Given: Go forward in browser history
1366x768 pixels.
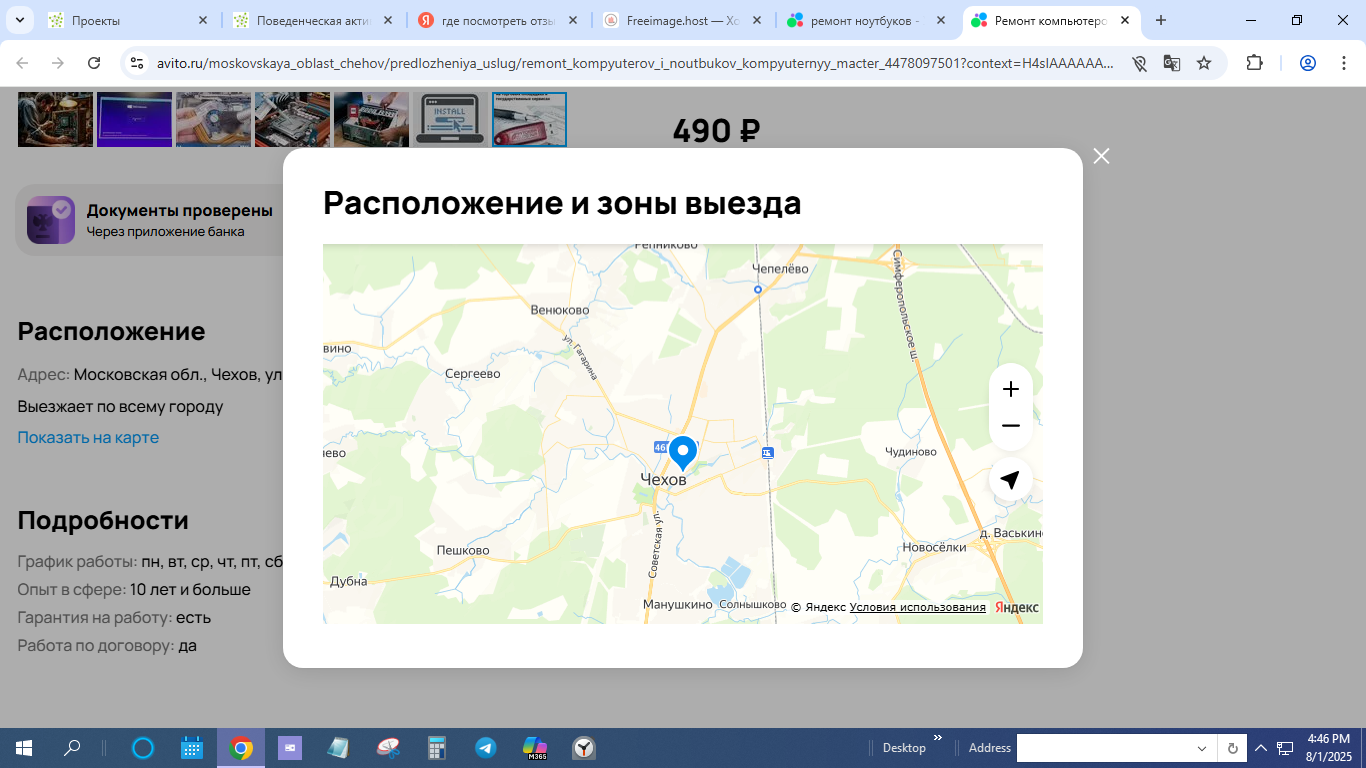Looking at the screenshot, I should point(58,63).
